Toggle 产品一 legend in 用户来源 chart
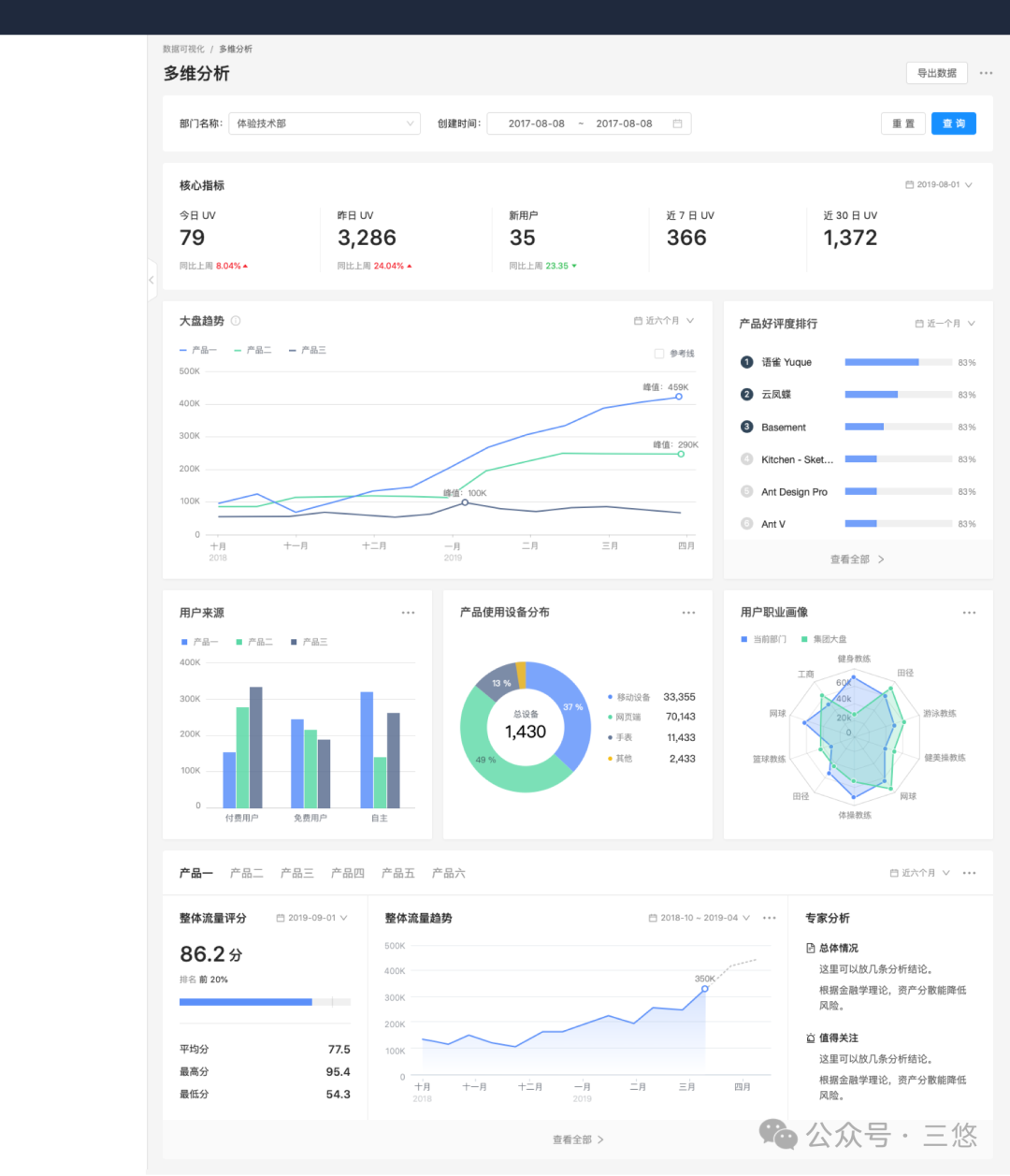Image resolution: width=1010 pixels, height=1176 pixels. pos(199,642)
